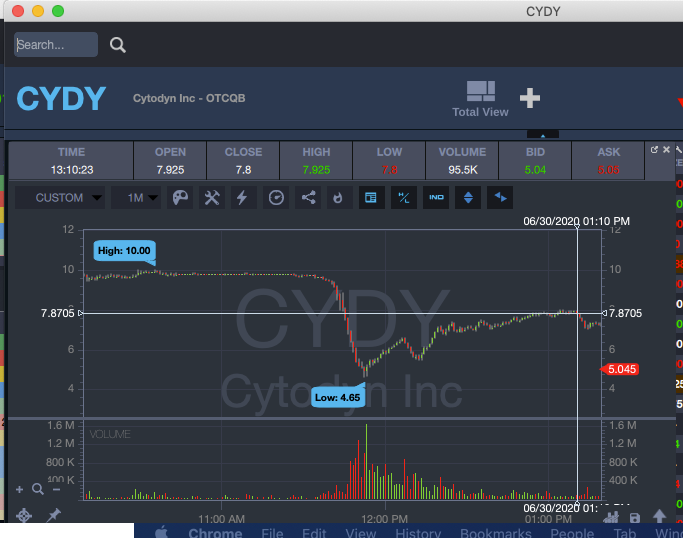Open the chart color palette settings

pos(180,198)
